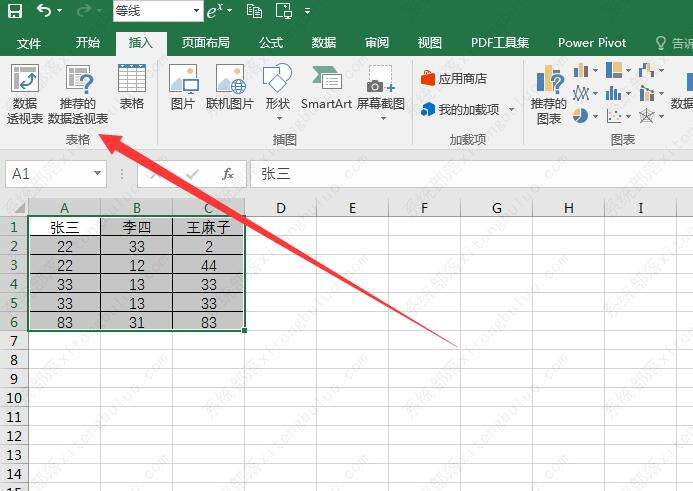Insert a scatter chart
693x491 pixels.
coord(614,116)
